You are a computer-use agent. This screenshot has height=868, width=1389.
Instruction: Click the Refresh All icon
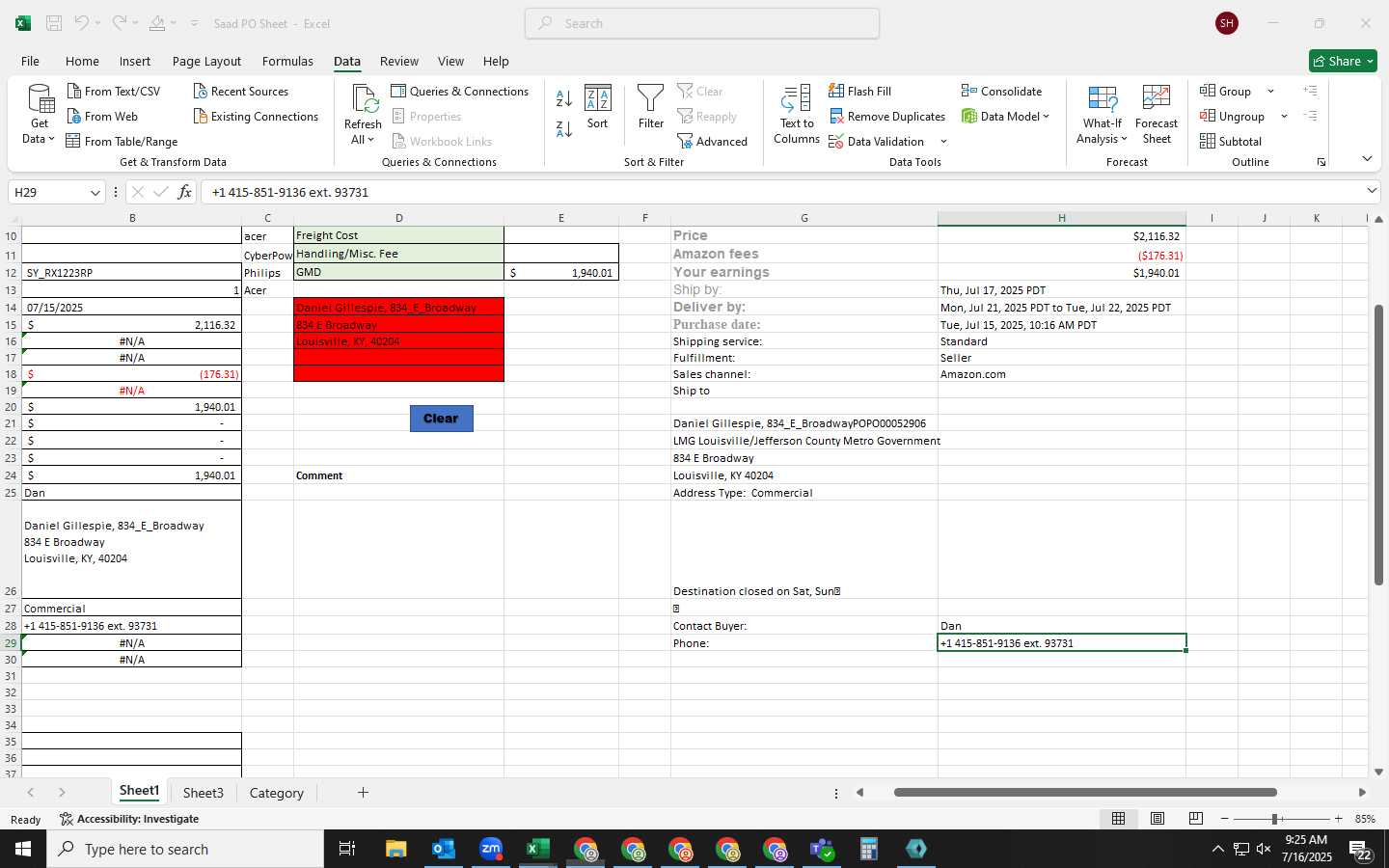tap(364, 98)
